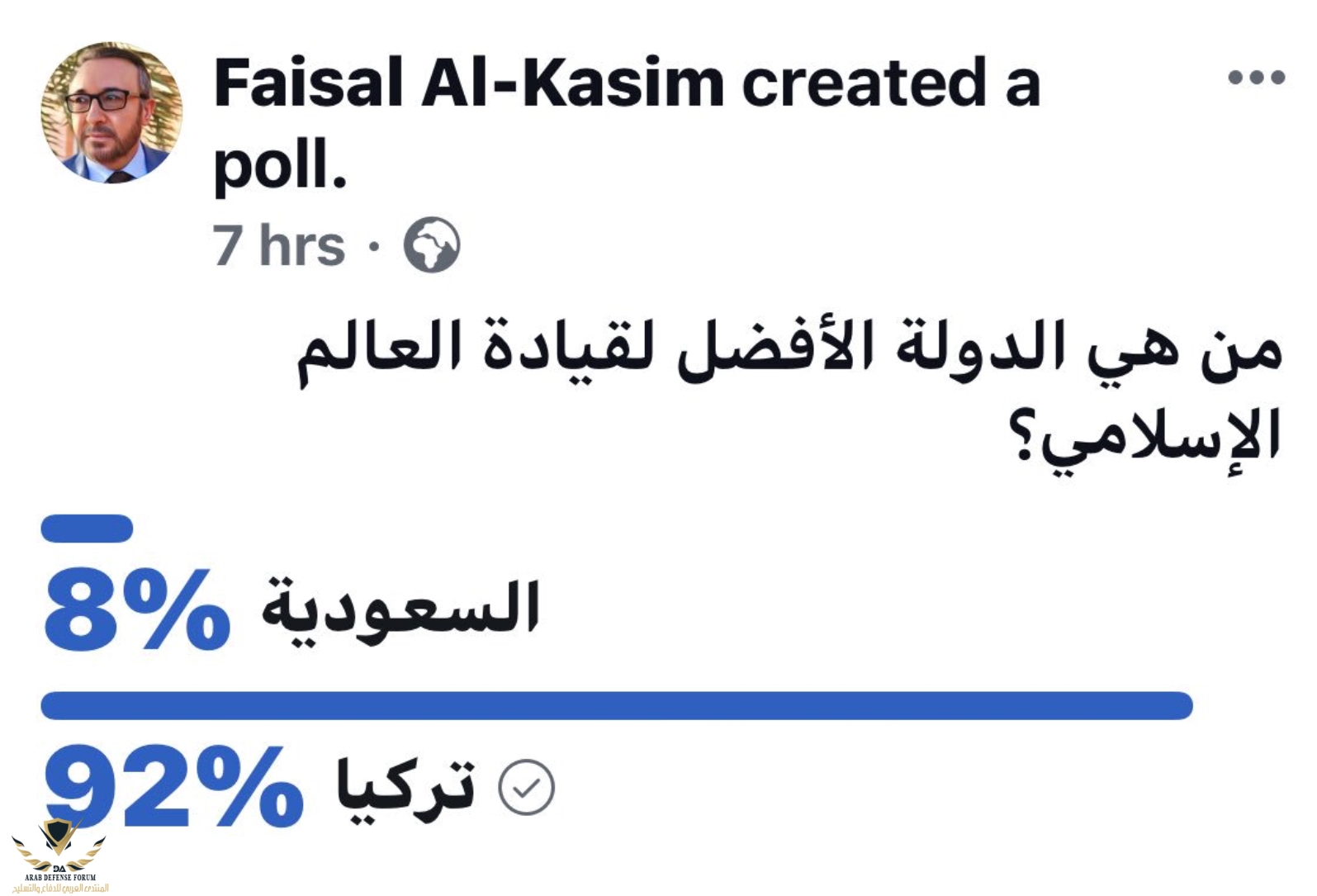Click the Arabic forum name under the logo
Image resolution: width=1317 pixels, height=896 pixels.
(60, 888)
